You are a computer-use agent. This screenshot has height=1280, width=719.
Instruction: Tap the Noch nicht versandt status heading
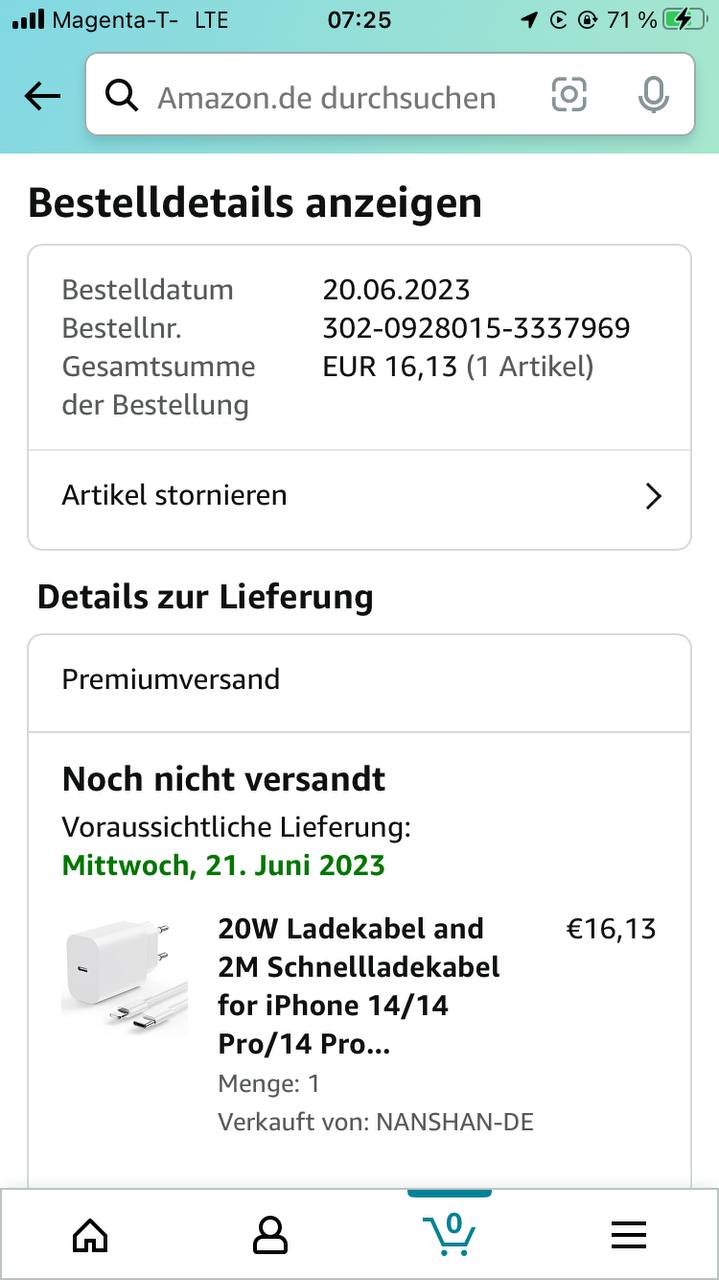tap(224, 779)
